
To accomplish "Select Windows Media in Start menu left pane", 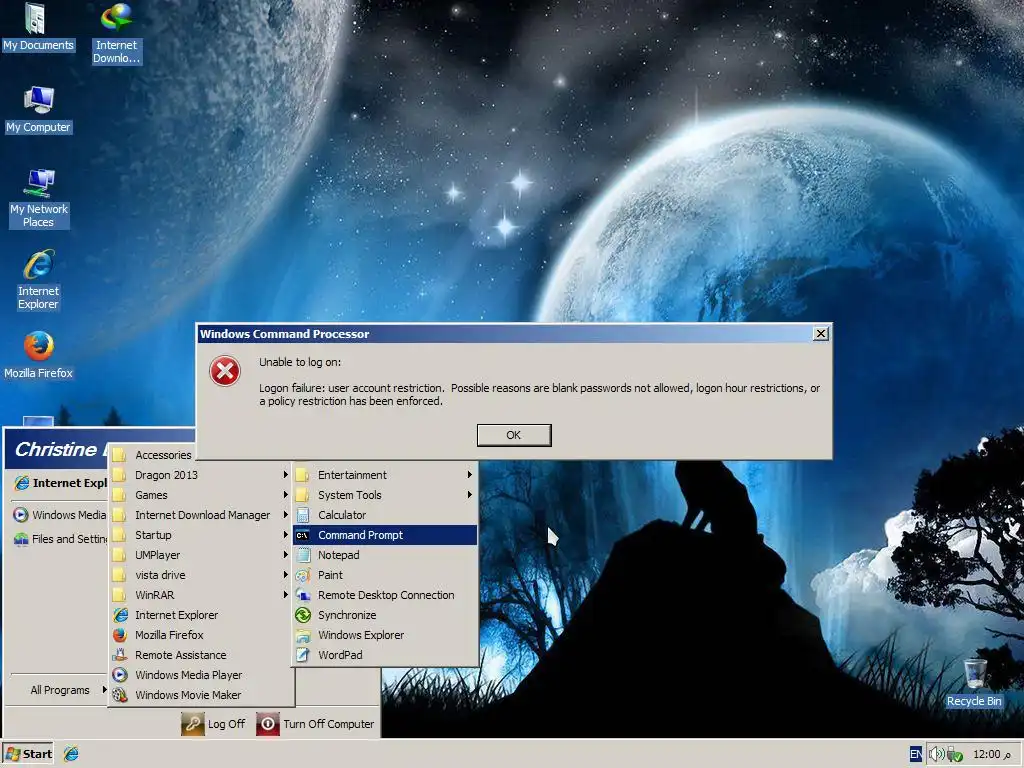I will point(59,515).
